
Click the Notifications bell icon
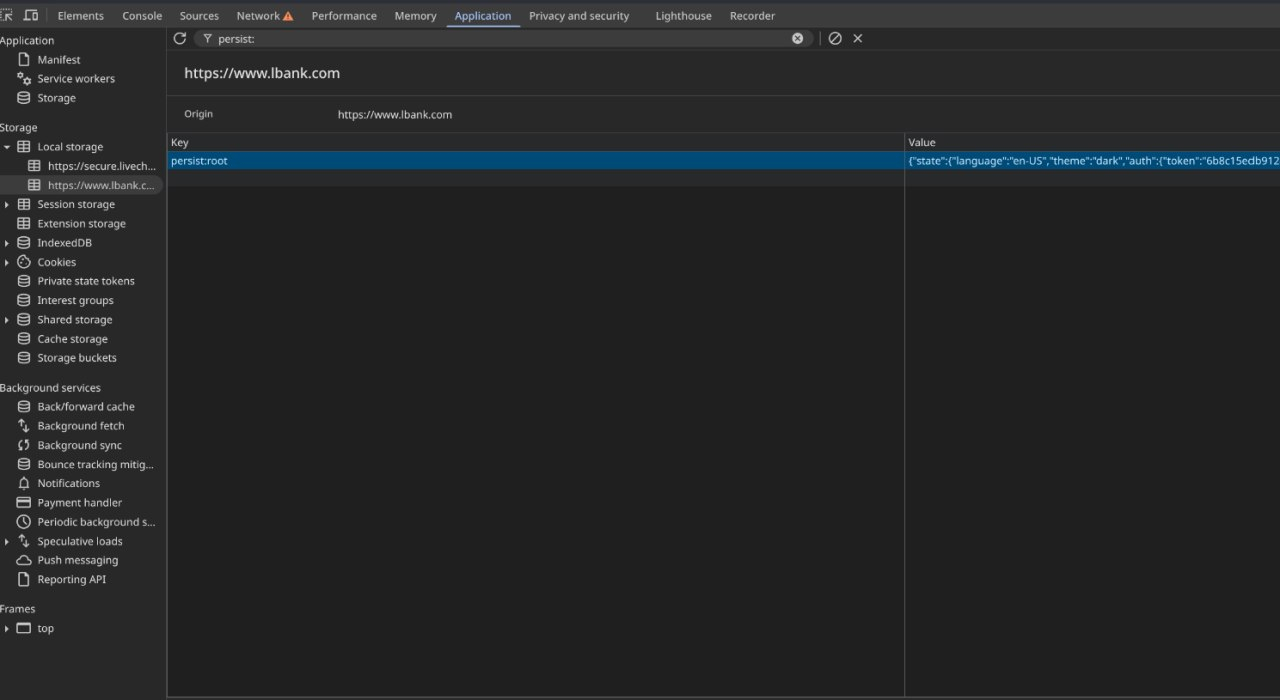pos(24,483)
